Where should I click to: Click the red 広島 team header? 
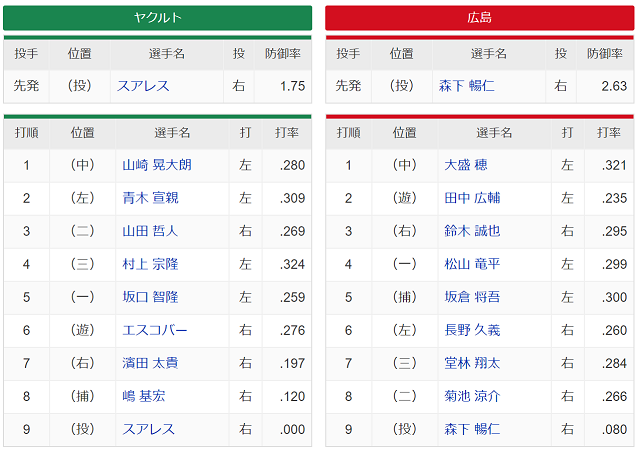(480, 18)
